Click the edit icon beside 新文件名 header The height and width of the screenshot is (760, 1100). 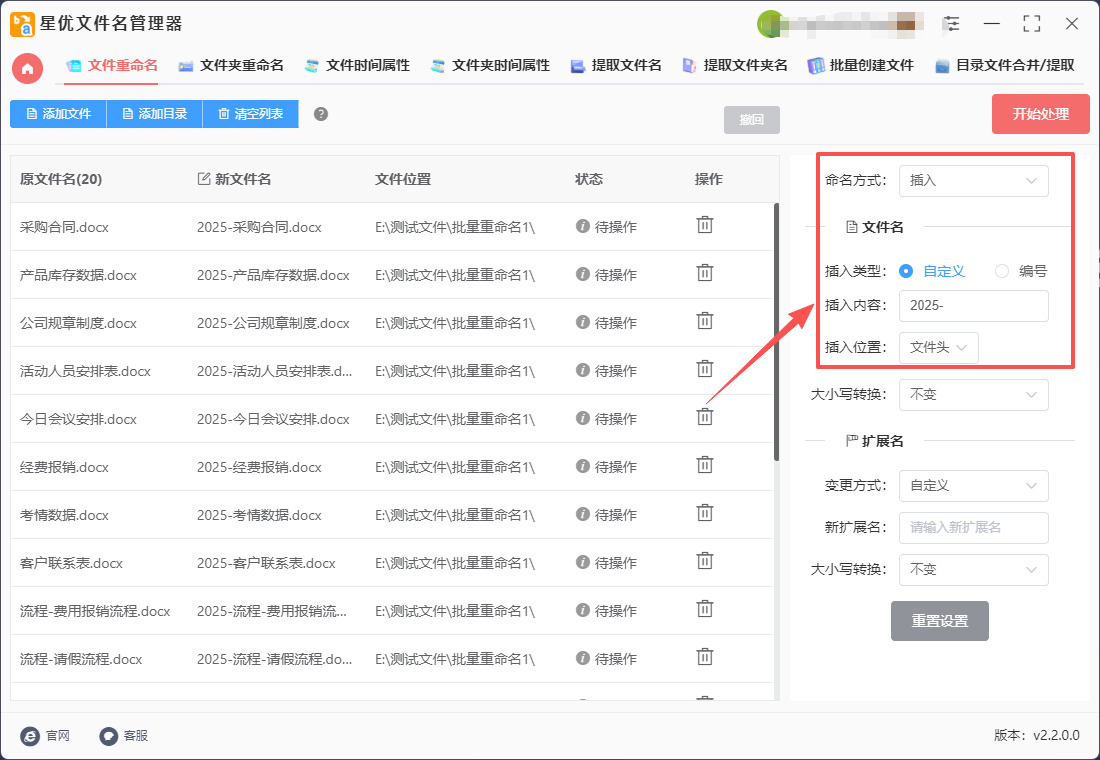tap(204, 179)
